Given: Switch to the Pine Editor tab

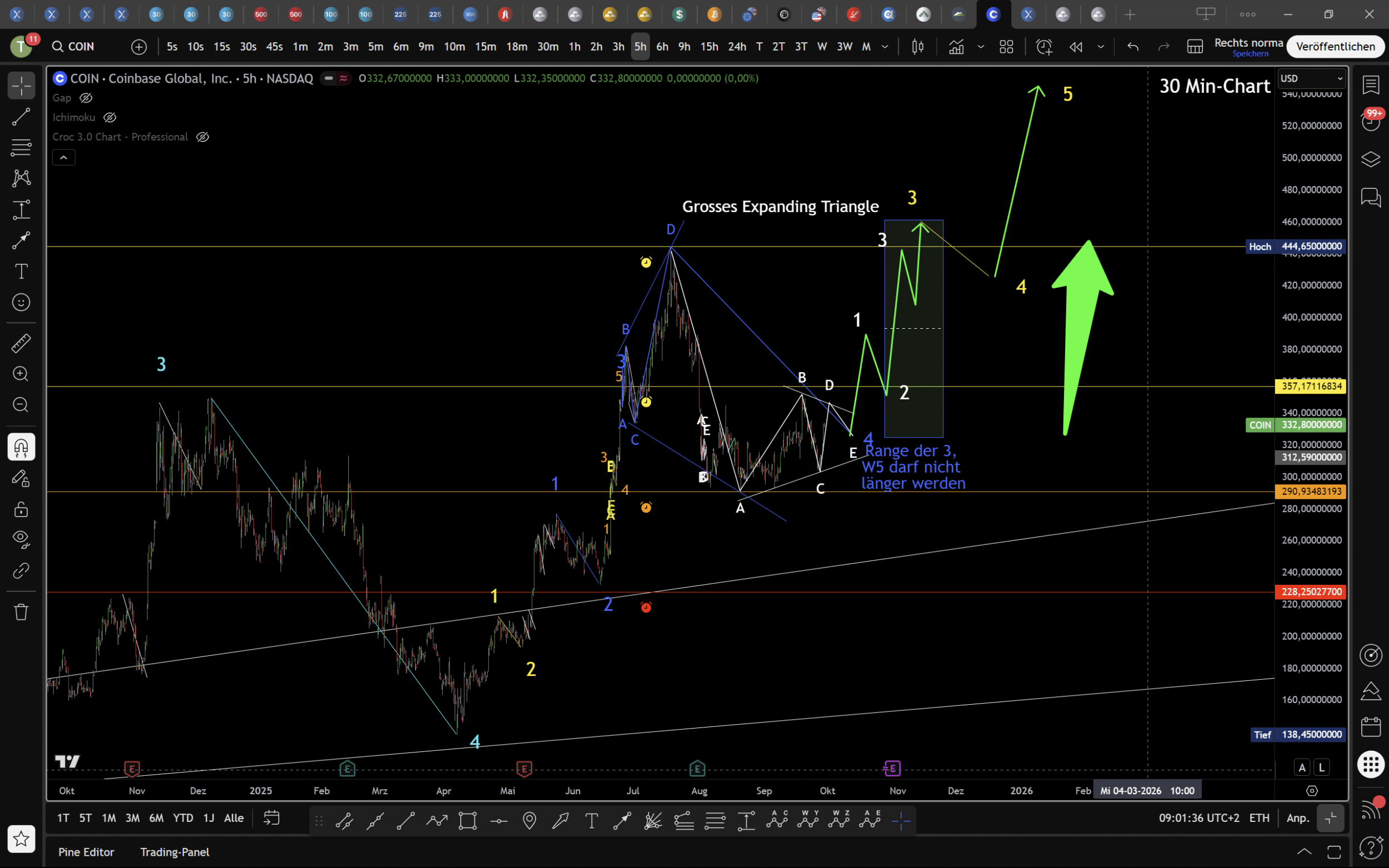Looking at the screenshot, I should 86,852.
